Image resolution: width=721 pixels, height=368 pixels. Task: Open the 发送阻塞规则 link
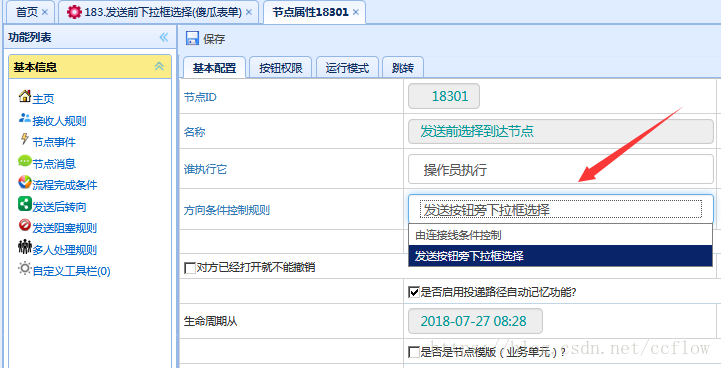point(65,228)
